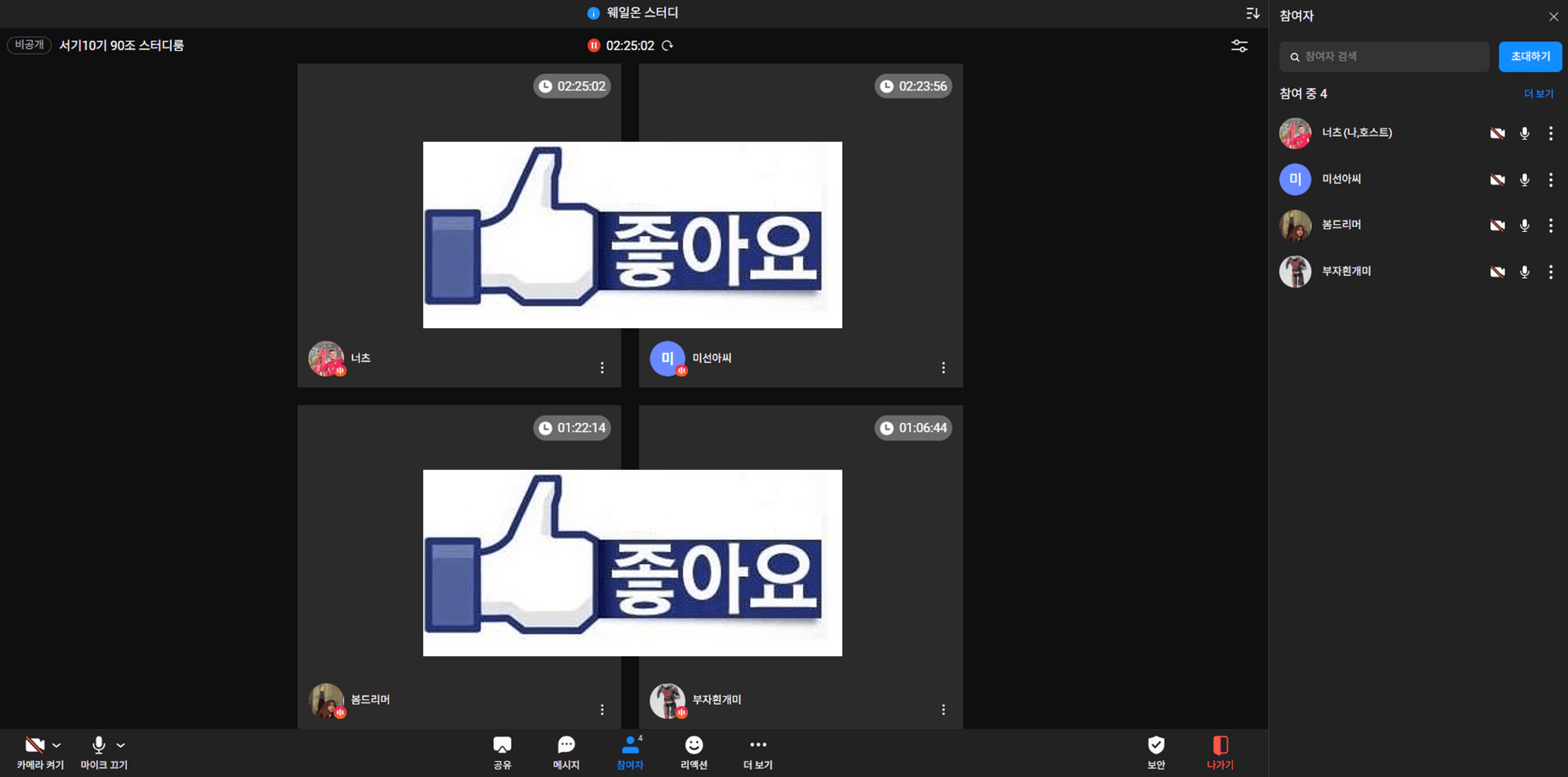Click the 초대하기 invite button
Screen dimensions: 1568x777
pyautogui.click(x=1530, y=57)
